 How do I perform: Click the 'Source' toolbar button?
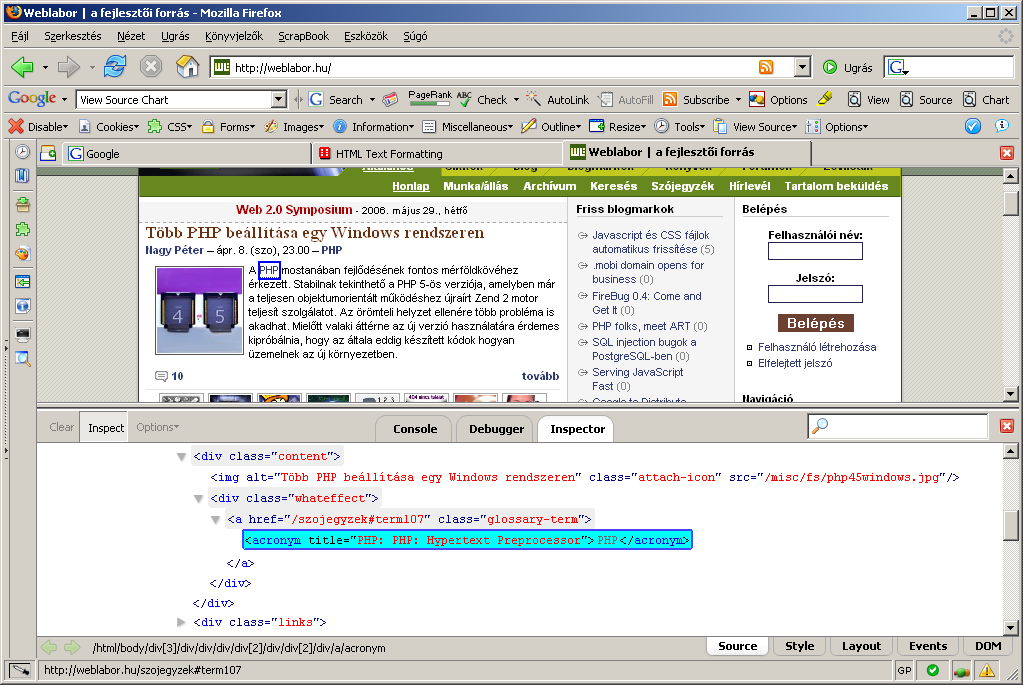(x=926, y=100)
